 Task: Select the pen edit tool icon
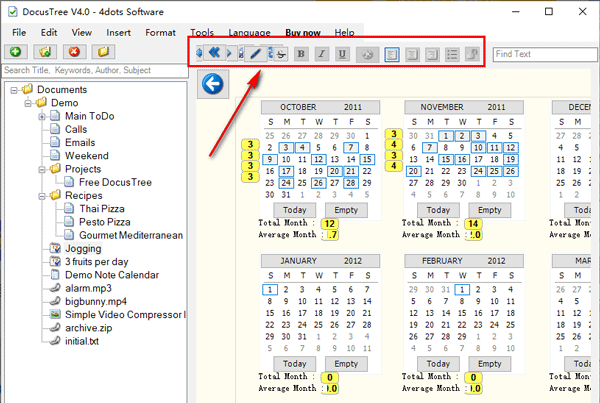point(255,54)
